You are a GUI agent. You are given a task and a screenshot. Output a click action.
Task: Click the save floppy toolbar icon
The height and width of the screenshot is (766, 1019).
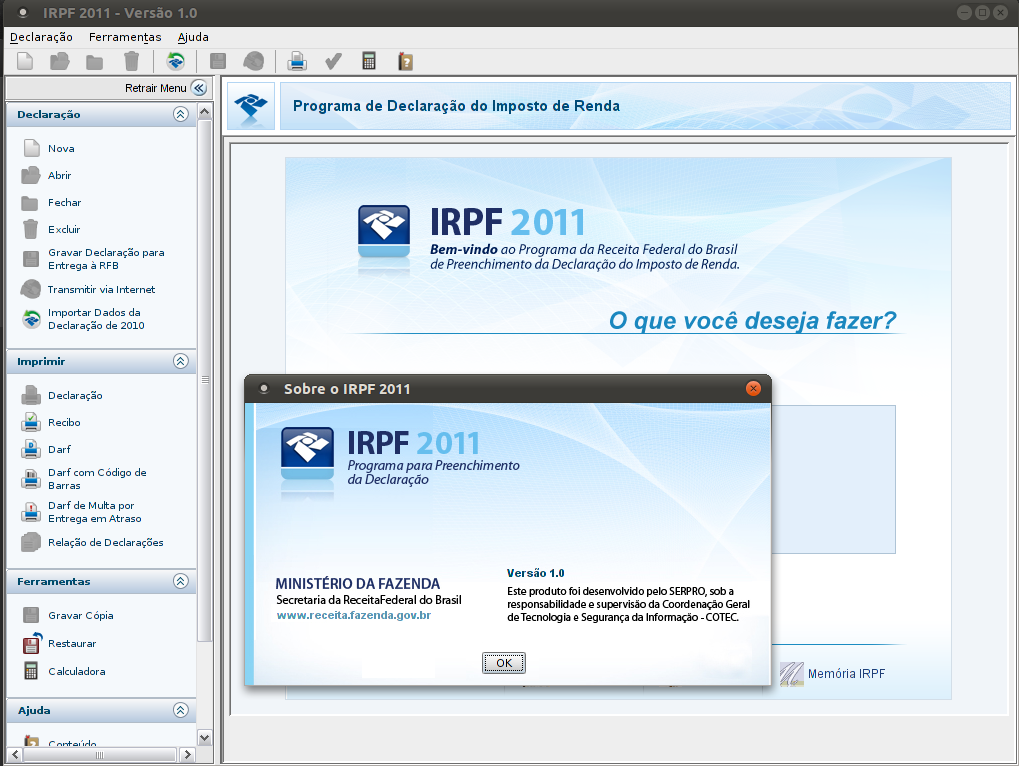(218, 62)
